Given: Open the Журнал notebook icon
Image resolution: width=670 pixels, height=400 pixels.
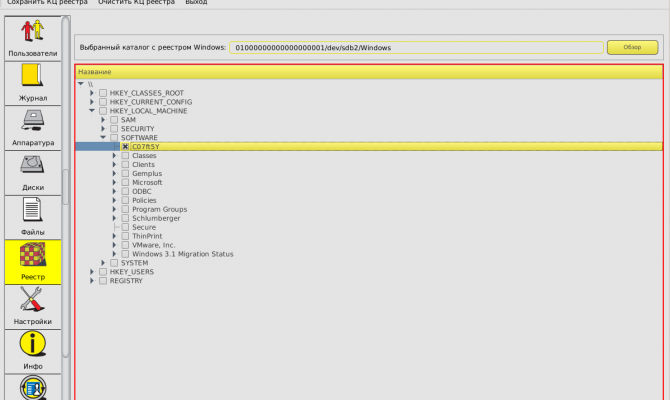Looking at the screenshot, I should point(32,76).
